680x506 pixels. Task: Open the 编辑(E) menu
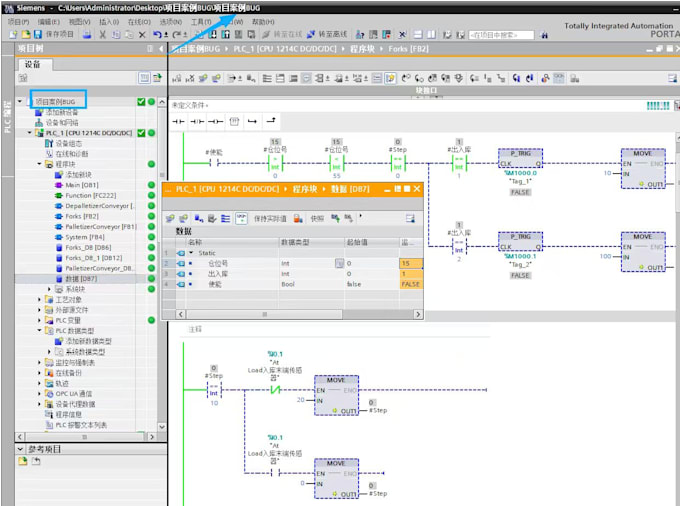tap(49, 22)
